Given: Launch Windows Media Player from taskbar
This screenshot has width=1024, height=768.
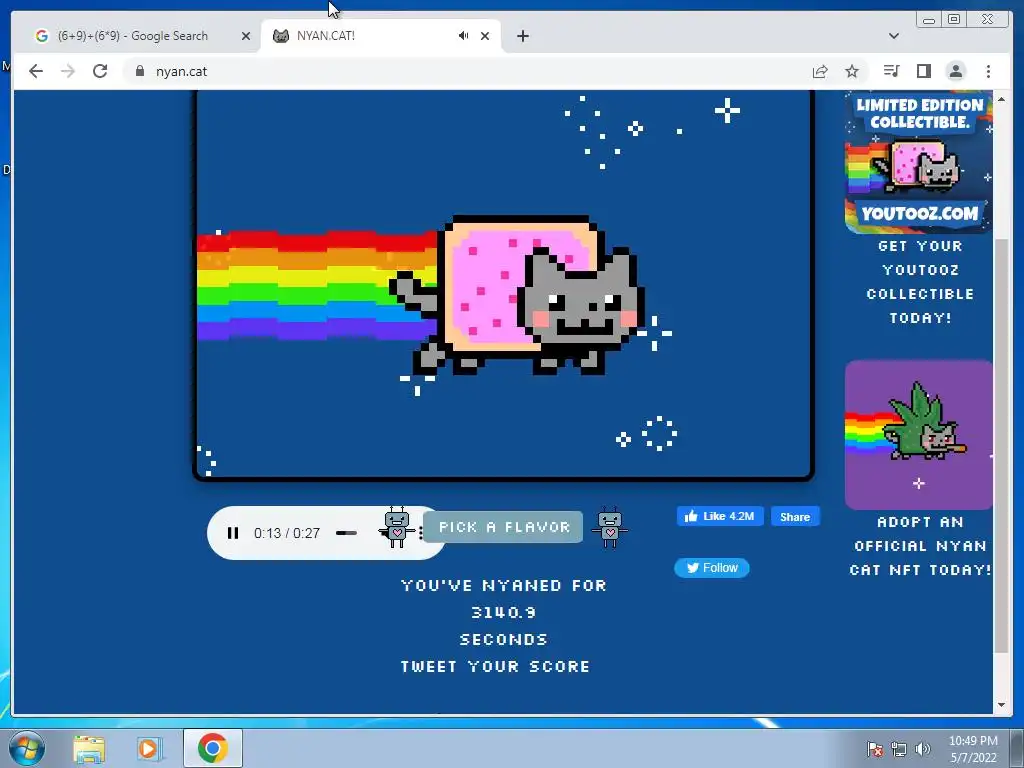Looking at the screenshot, I should point(149,748).
